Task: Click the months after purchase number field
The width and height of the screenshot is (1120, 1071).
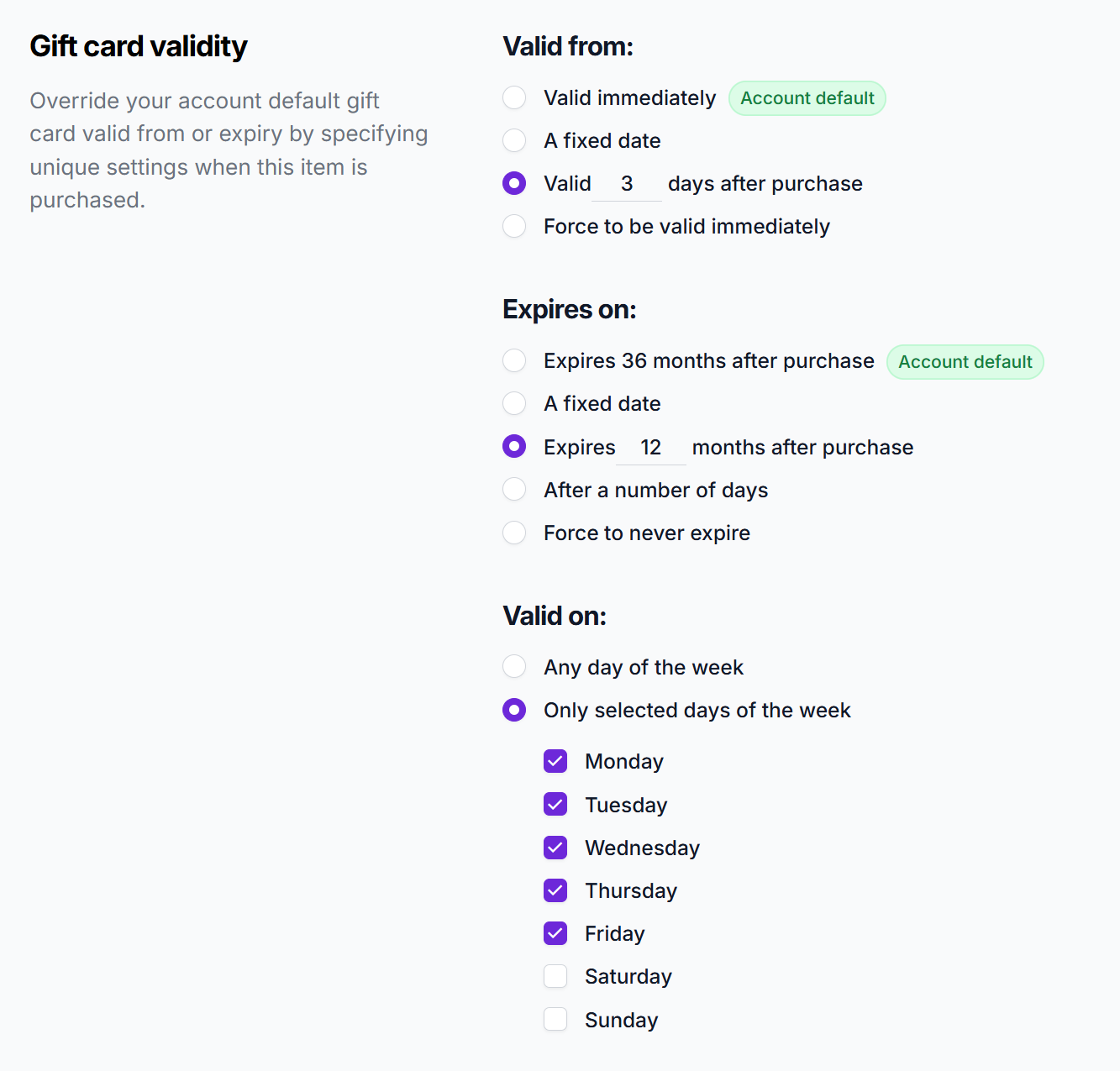Action: (651, 448)
